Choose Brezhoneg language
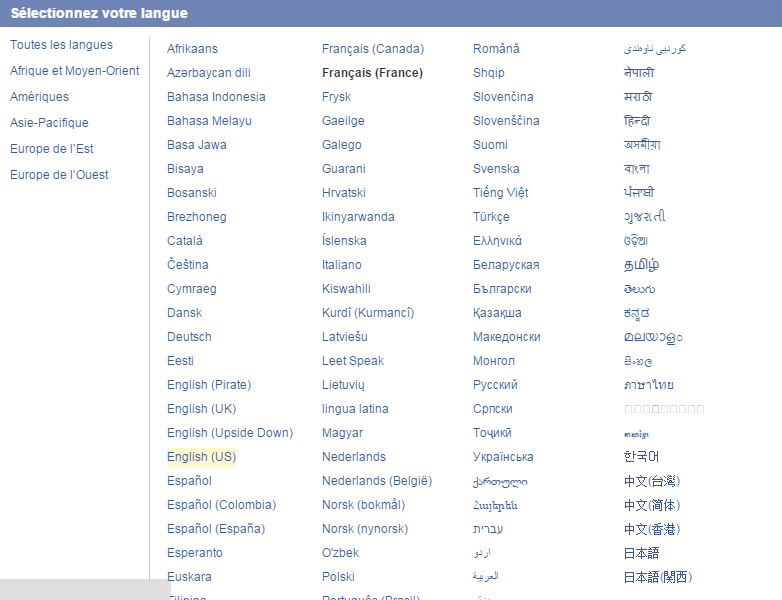Viewport: 782px width, 600px height. (x=197, y=216)
